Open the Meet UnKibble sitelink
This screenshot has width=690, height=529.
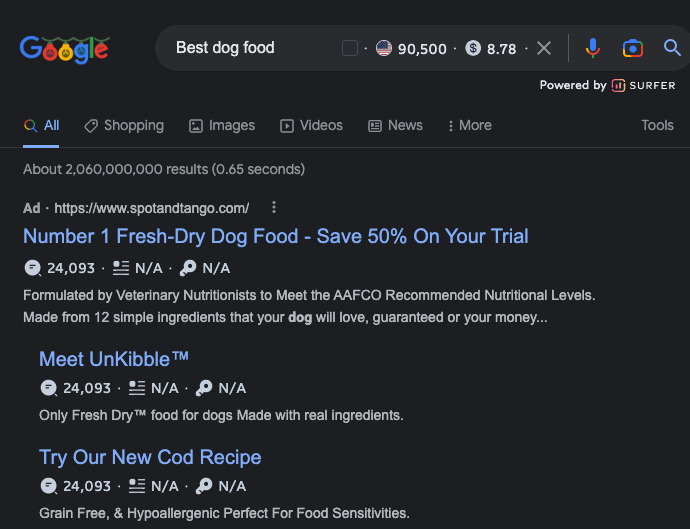[114, 358]
